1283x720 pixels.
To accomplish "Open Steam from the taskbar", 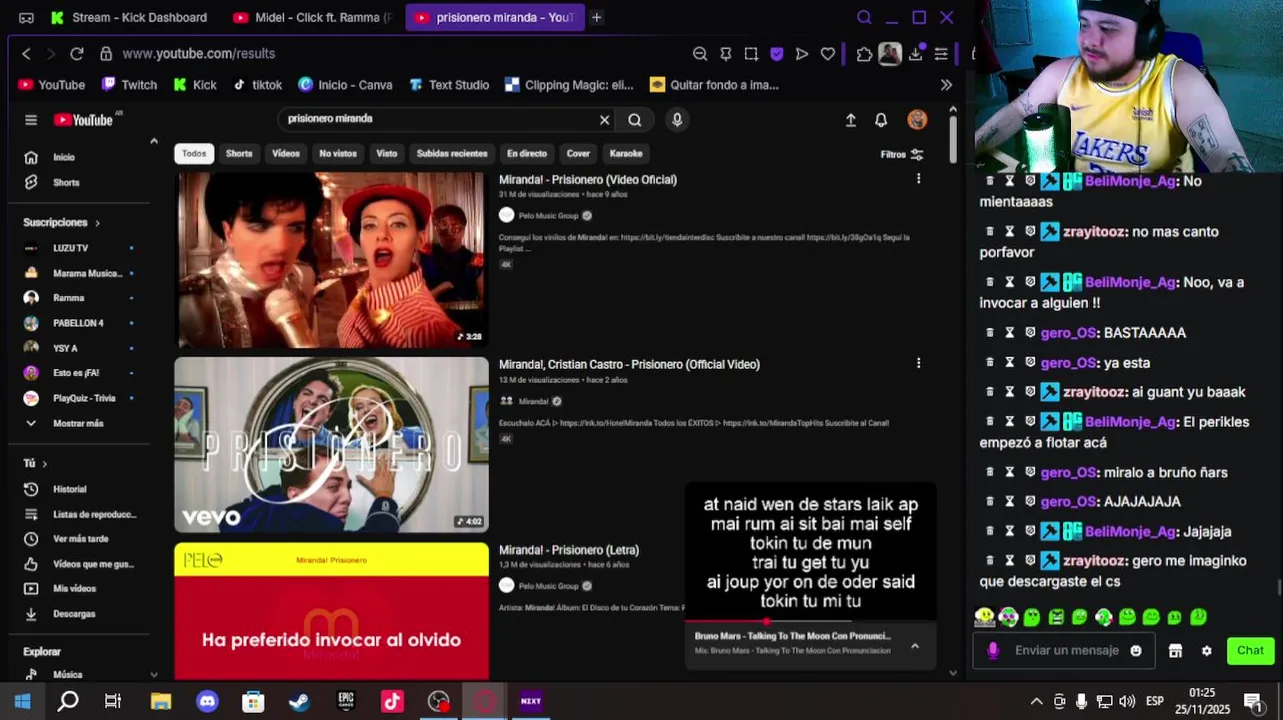I will pos(299,701).
